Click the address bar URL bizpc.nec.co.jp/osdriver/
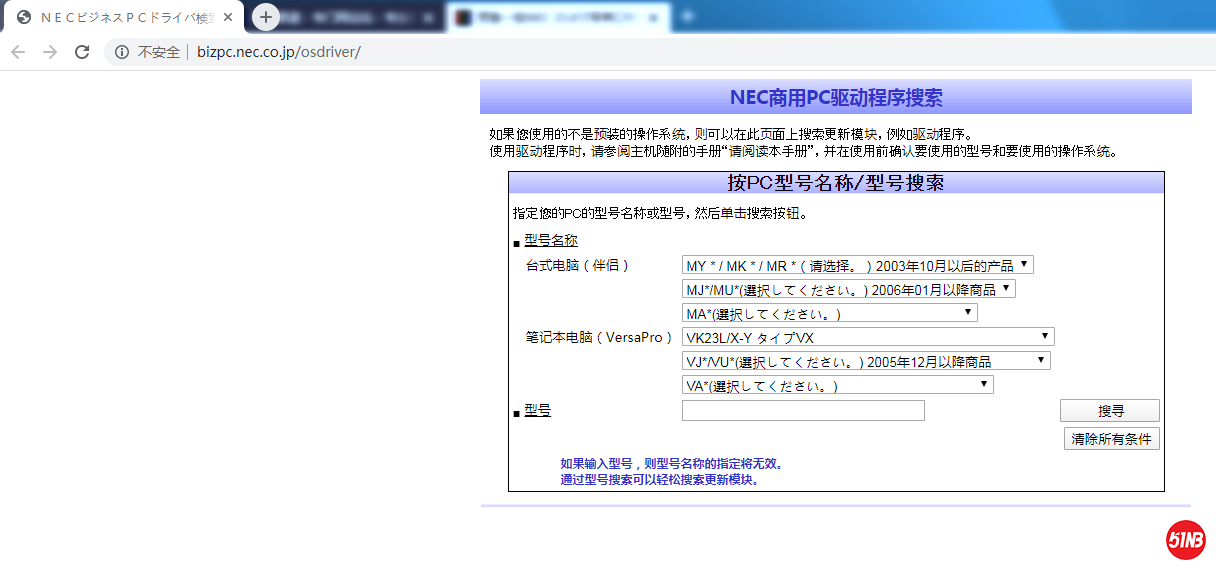Viewport: 1216px width, 570px height. [278, 52]
